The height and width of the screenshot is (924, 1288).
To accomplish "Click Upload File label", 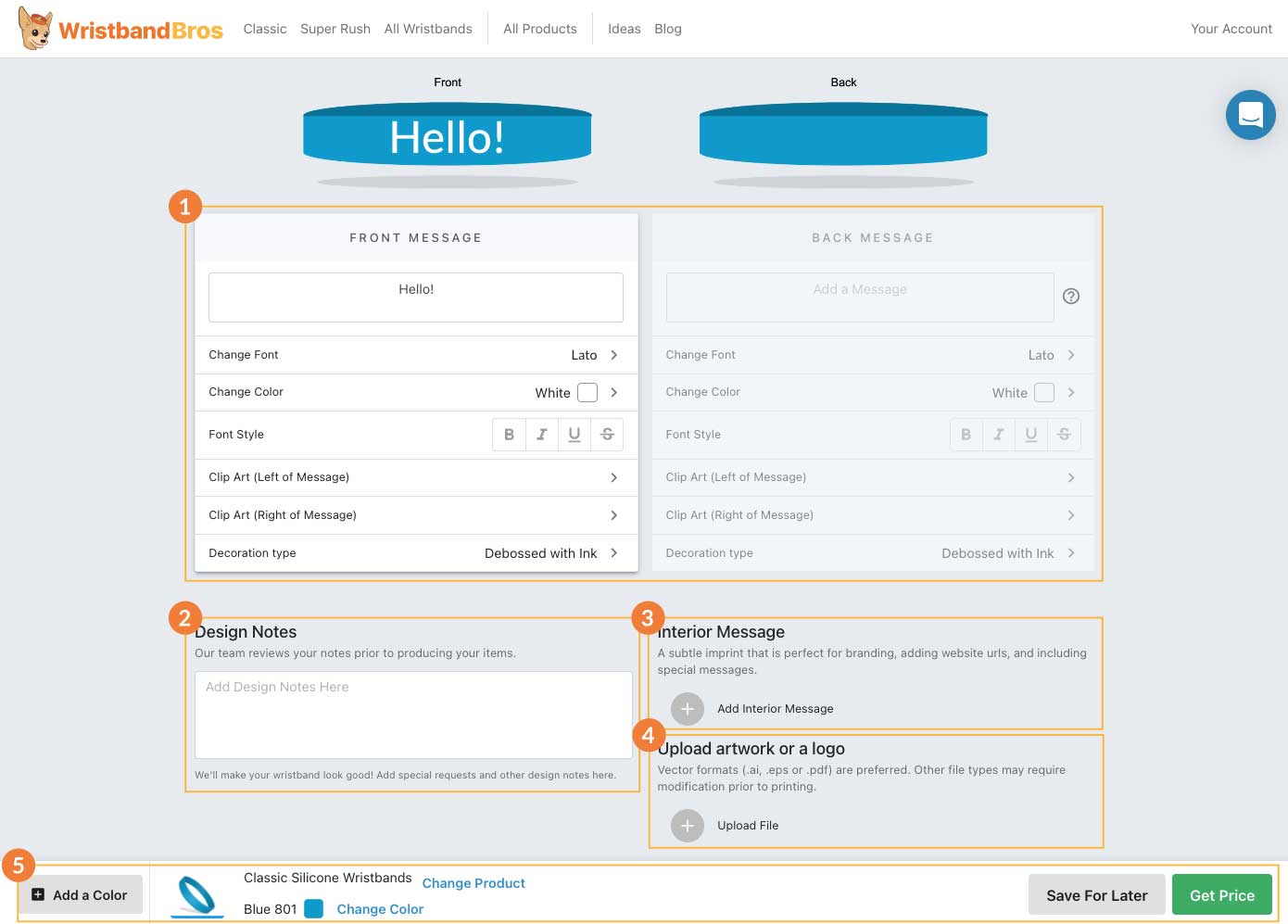I will pyautogui.click(x=748, y=826).
